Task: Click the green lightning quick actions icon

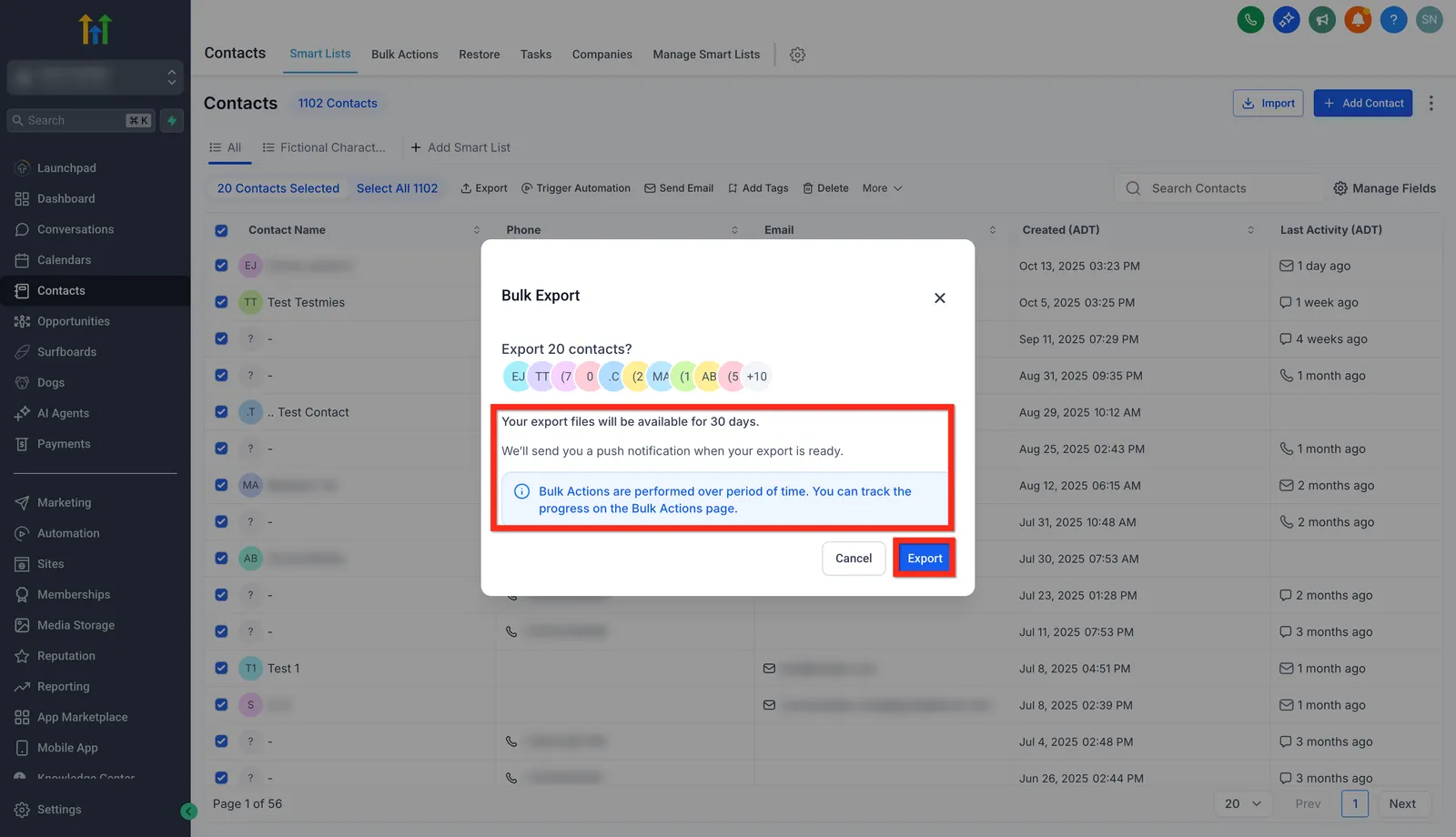Action: (x=172, y=120)
